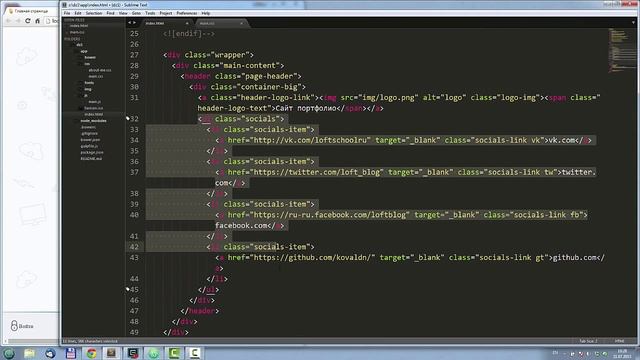Click line number 27 in gutter
Image resolution: width=640 pixels, height=360 pixels.
click(x=134, y=55)
